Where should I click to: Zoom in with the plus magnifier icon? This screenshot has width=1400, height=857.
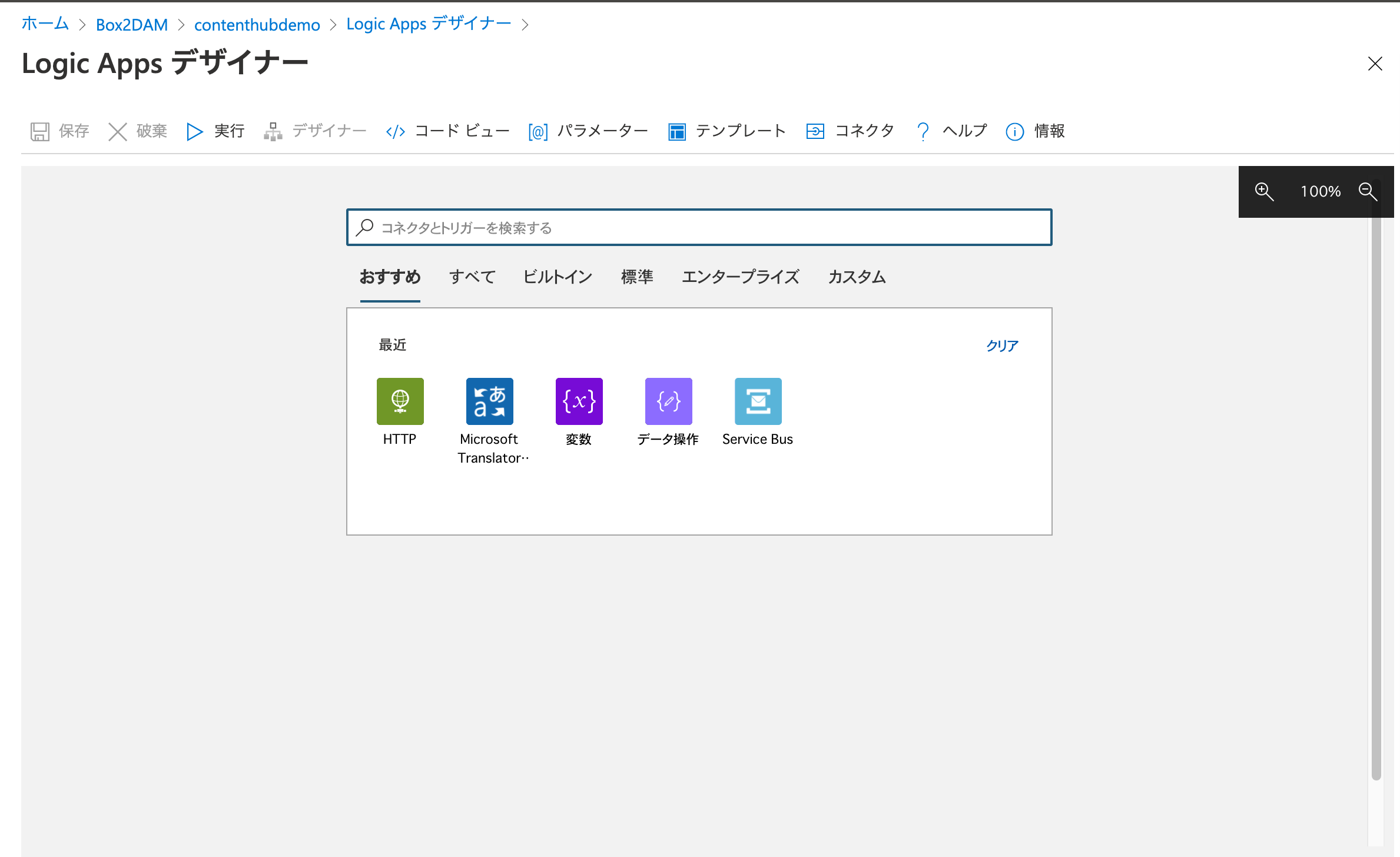click(1264, 191)
